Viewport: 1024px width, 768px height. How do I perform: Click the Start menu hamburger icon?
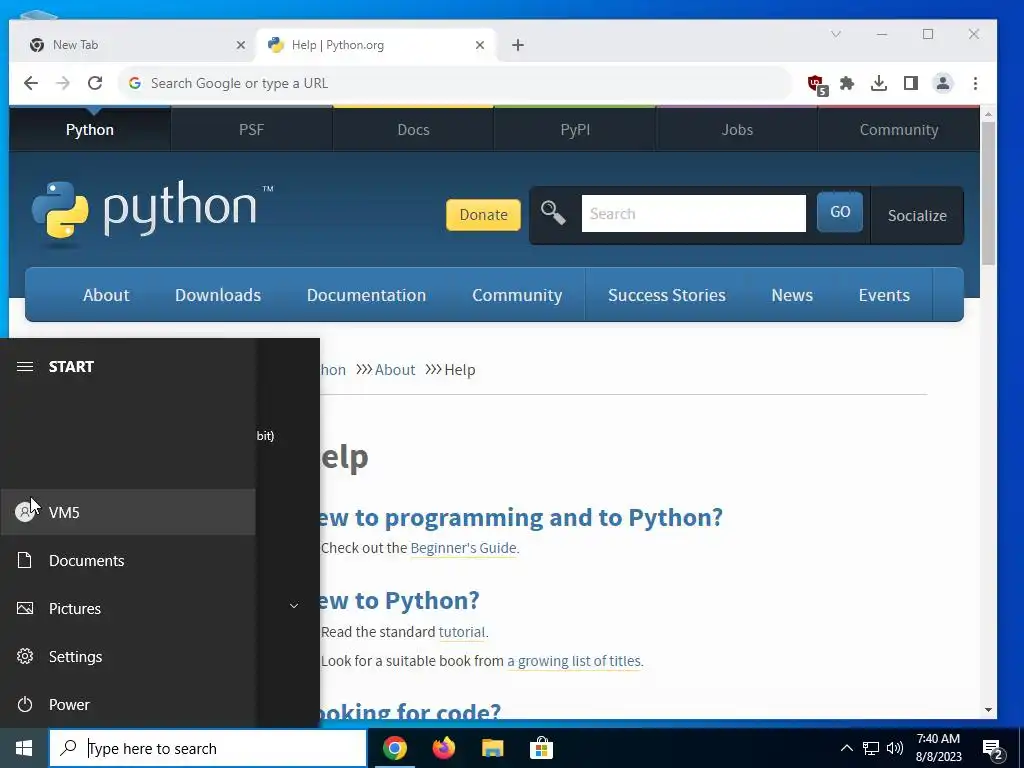coord(25,366)
